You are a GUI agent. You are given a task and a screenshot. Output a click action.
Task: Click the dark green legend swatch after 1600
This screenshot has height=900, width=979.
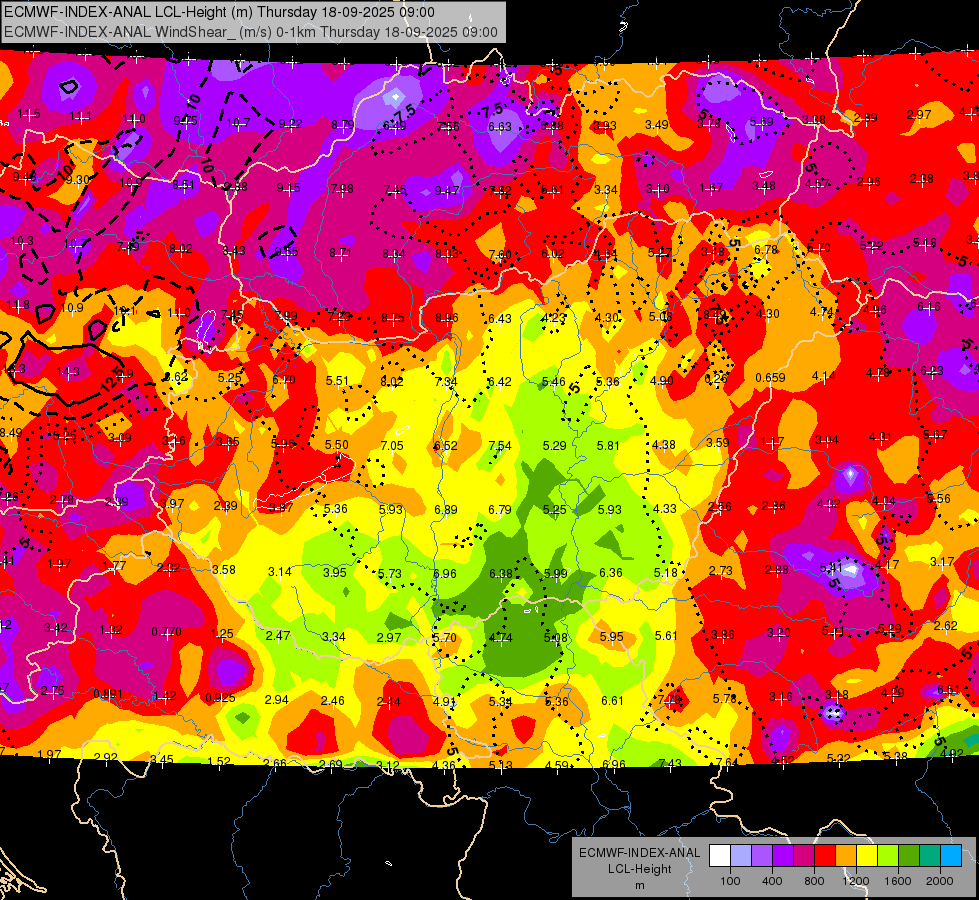[x=909, y=856]
